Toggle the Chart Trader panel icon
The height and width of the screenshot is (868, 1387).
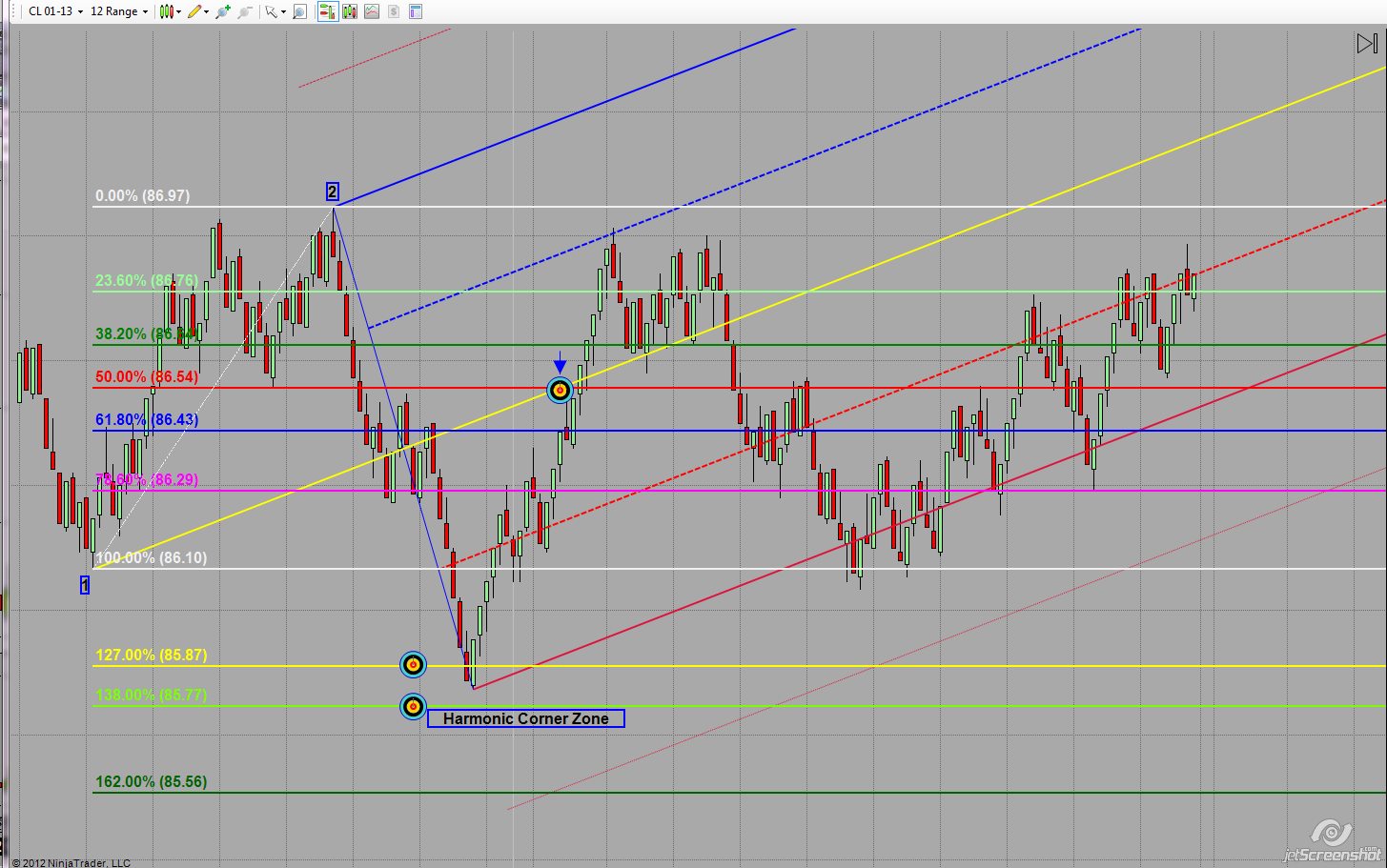[327, 11]
